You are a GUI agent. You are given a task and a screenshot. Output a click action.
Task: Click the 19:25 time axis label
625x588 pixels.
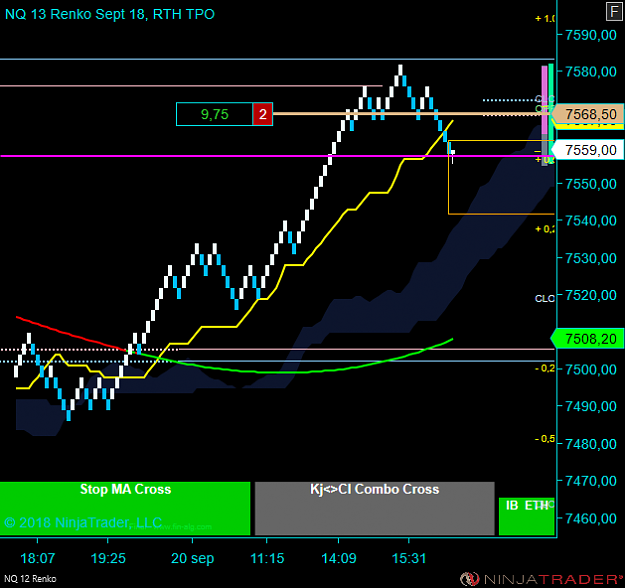[108, 558]
